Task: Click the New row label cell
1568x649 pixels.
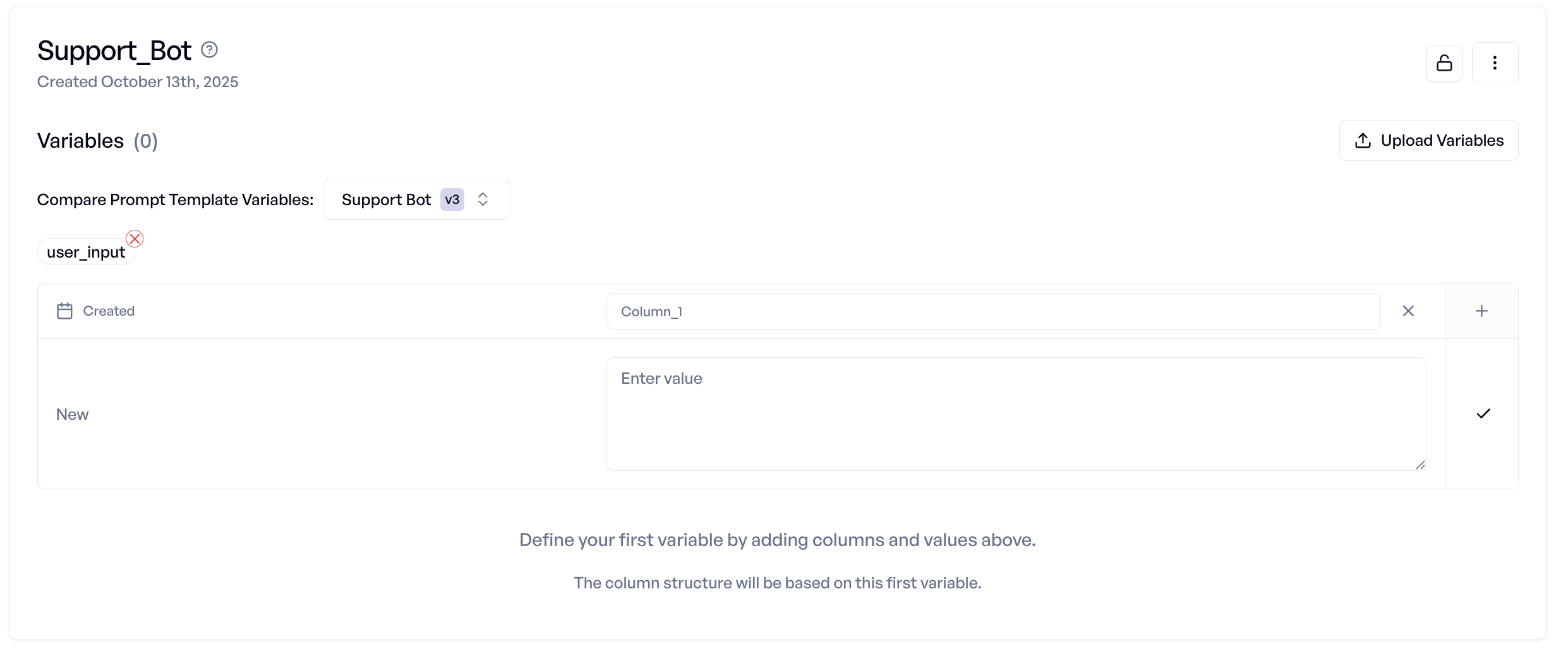Action: coord(73,414)
